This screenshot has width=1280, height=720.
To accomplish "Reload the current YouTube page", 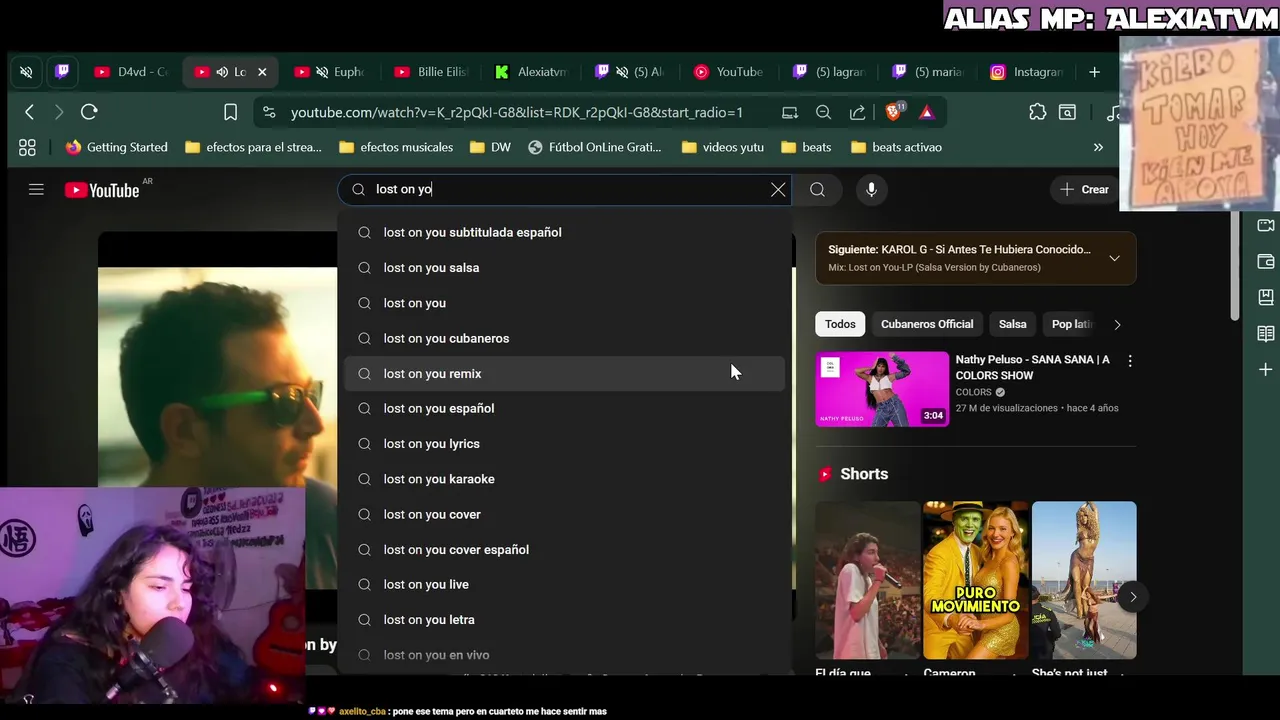I will pyautogui.click(x=89, y=112).
